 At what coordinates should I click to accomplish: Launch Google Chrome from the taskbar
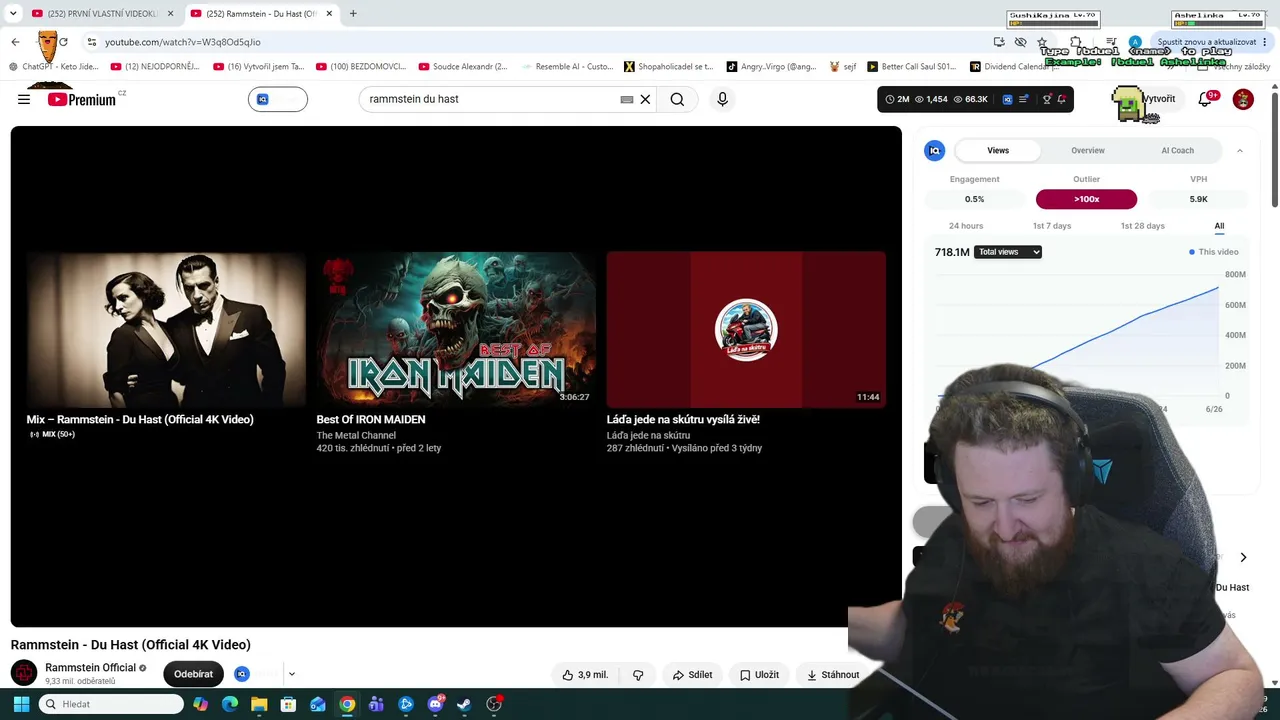pyautogui.click(x=347, y=704)
